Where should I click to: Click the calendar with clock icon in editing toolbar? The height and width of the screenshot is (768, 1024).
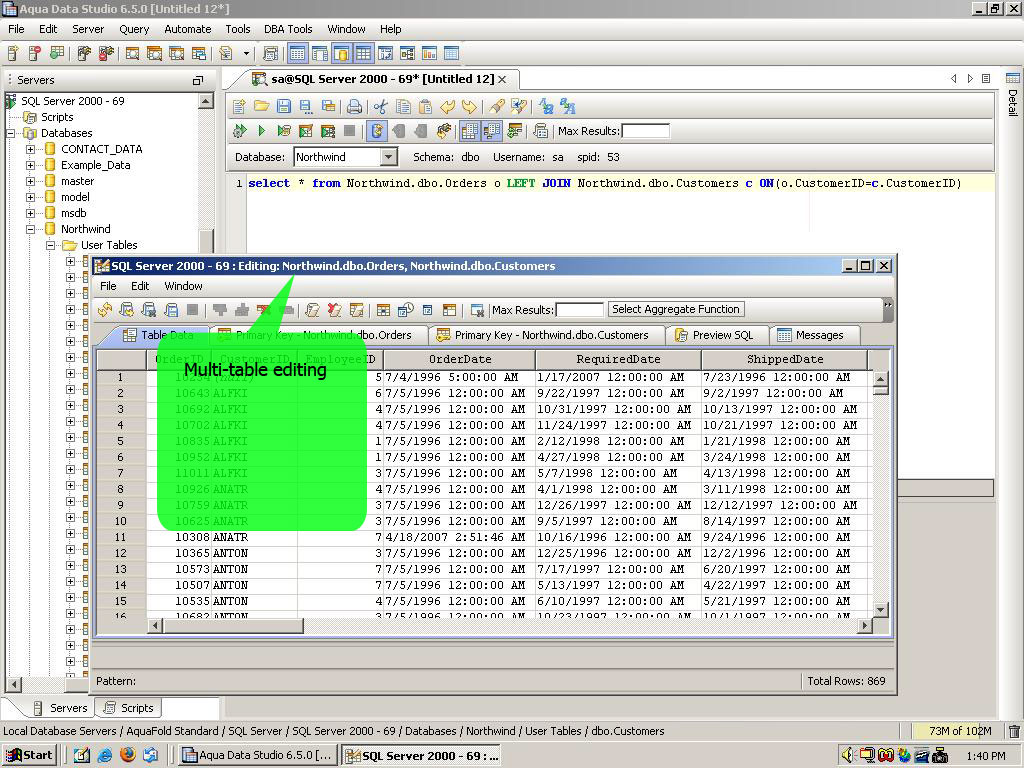tap(406, 310)
